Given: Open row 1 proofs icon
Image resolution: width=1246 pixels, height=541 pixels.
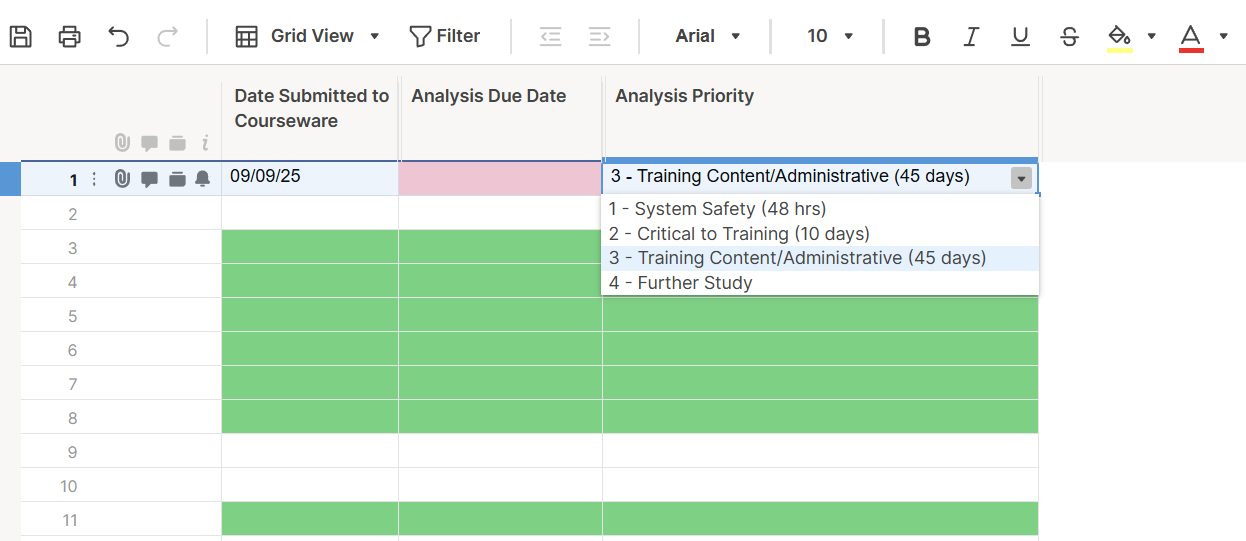Looking at the screenshot, I should [176, 179].
